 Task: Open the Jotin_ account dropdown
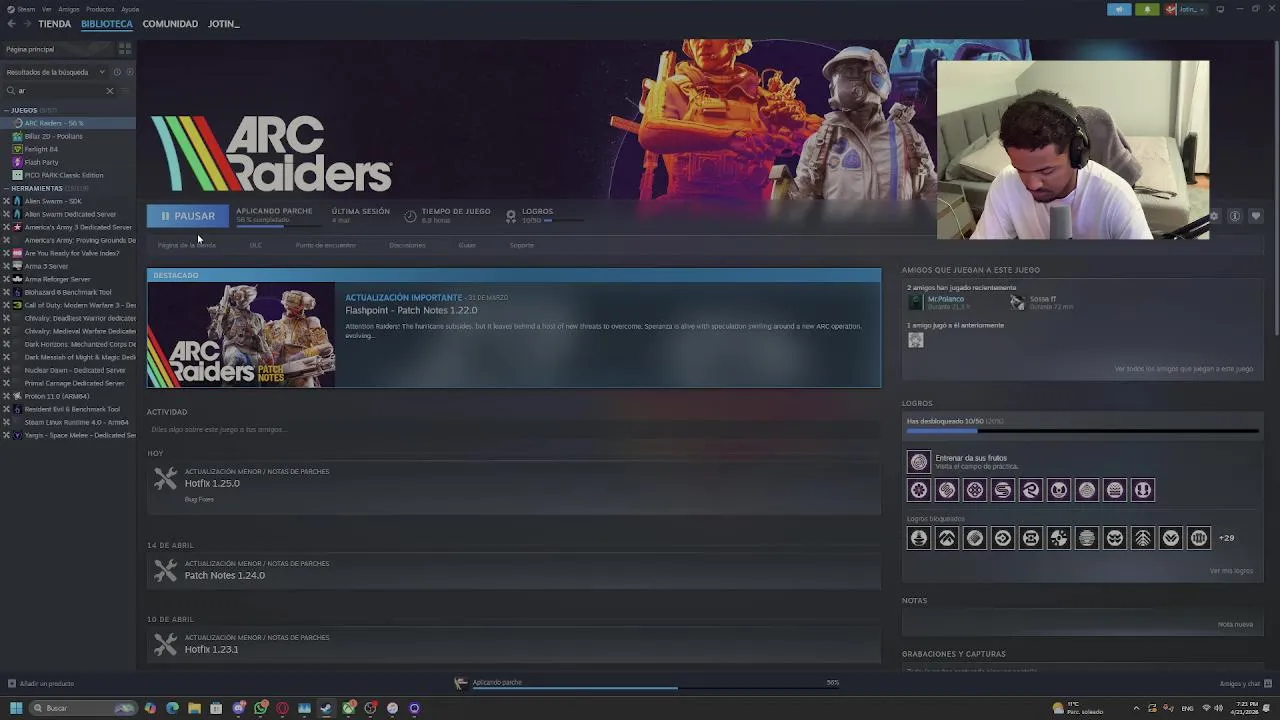click(x=1185, y=9)
